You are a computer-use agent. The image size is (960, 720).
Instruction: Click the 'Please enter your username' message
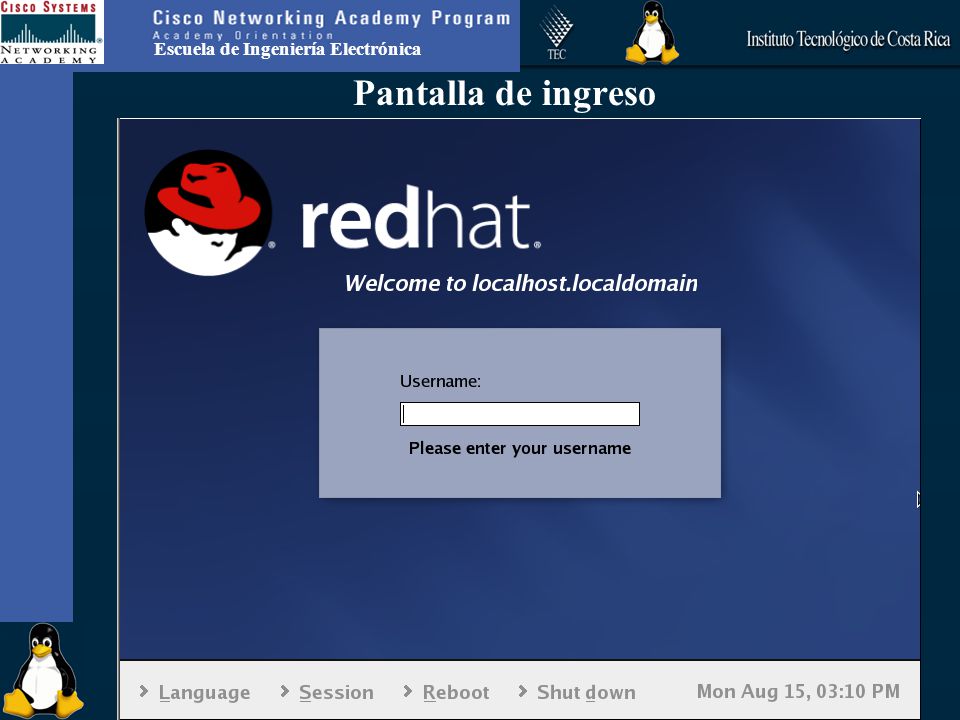click(520, 448)
